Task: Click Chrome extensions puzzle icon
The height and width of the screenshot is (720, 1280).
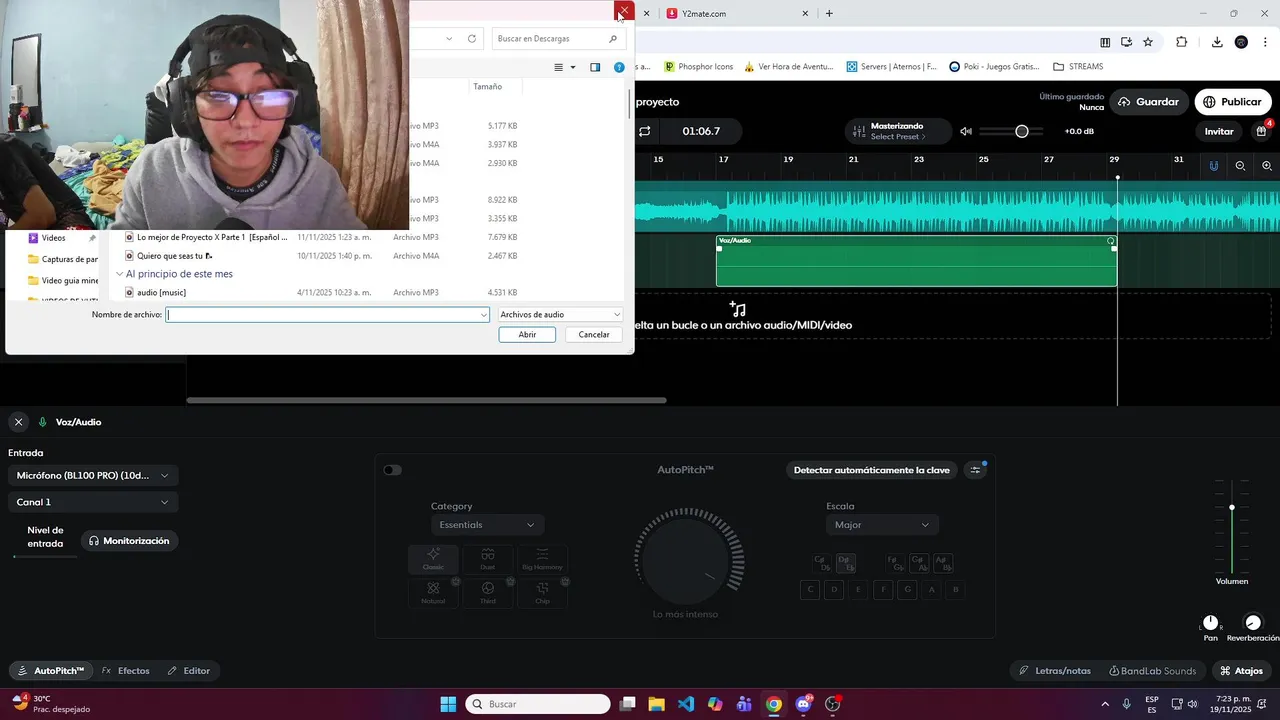Action: pos(1181,42)
